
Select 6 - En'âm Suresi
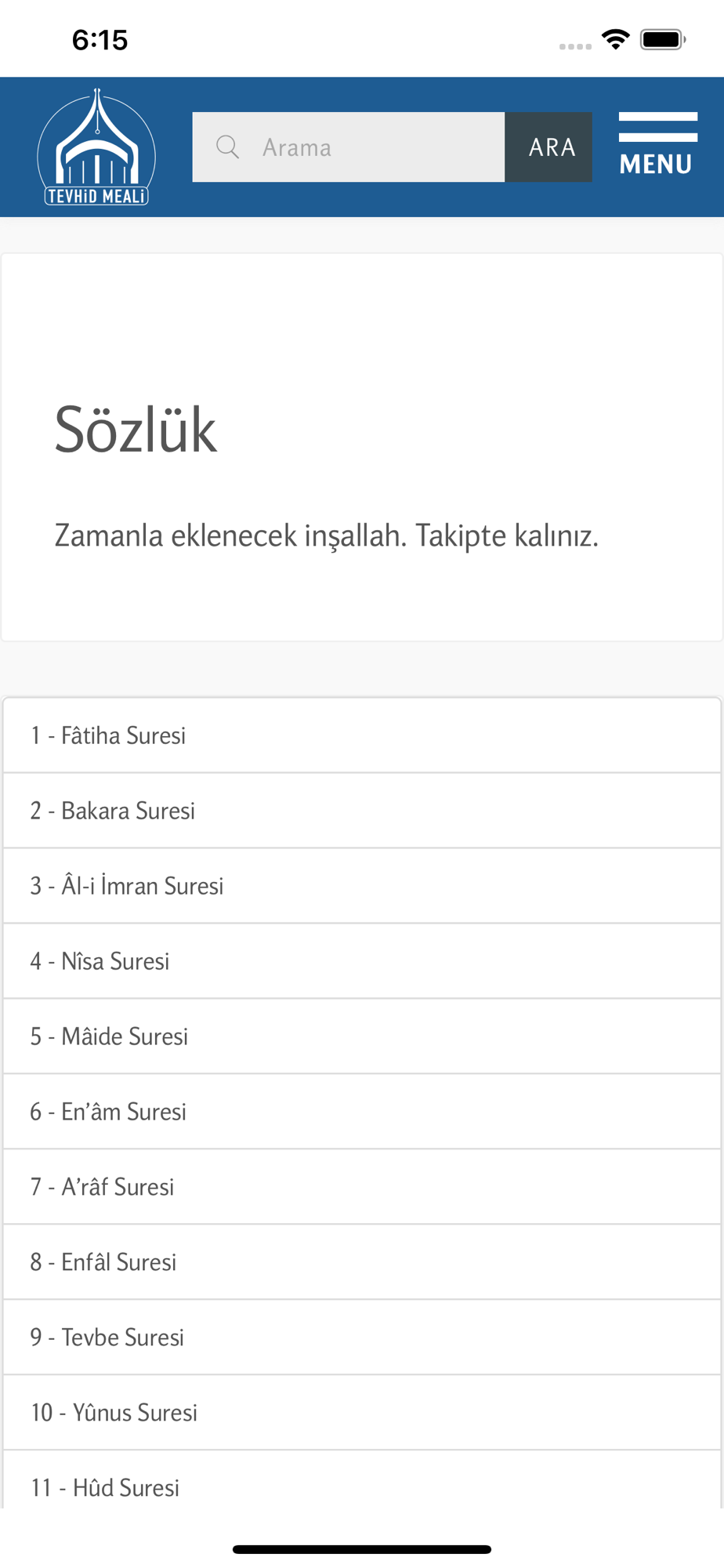[362, 1112]
